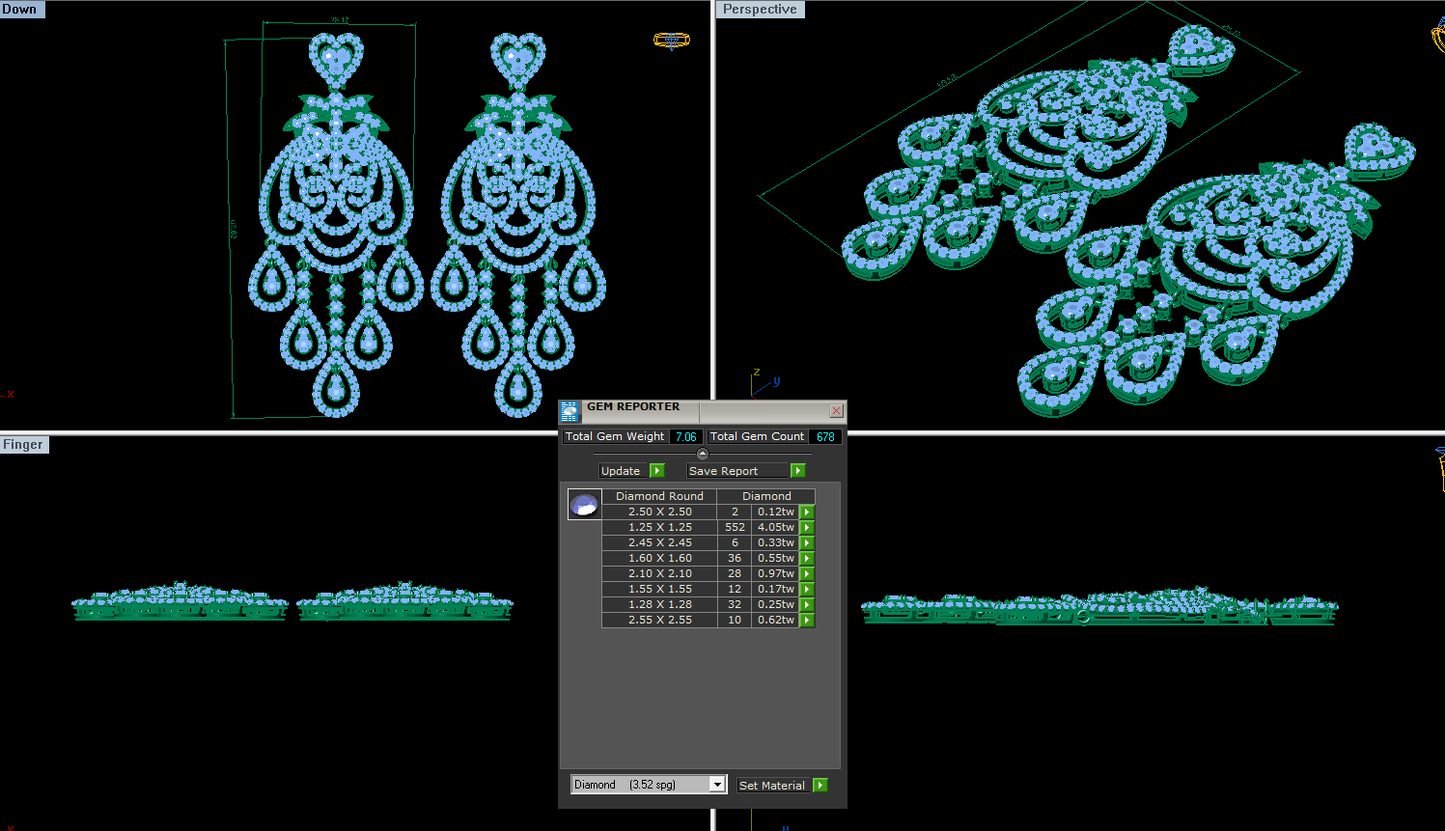Image resolution: width=1445 pixels, height=831 pixels.
Task: Select the 2.45 X 2.45 size cell
Action: tap(659, 543)
